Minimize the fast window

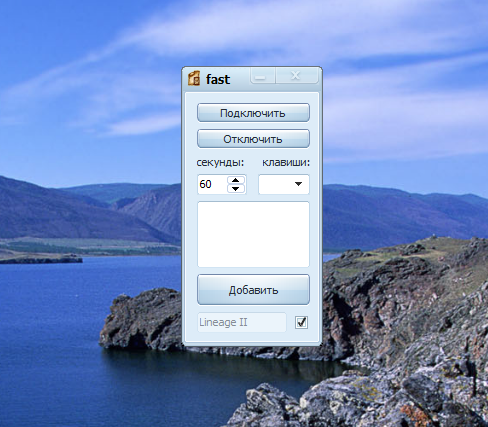pyautogui.click(x=263, y=76)
